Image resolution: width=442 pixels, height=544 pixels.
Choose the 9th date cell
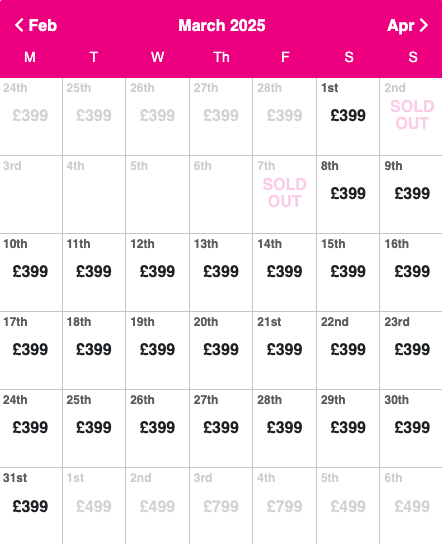pos(411,195)
